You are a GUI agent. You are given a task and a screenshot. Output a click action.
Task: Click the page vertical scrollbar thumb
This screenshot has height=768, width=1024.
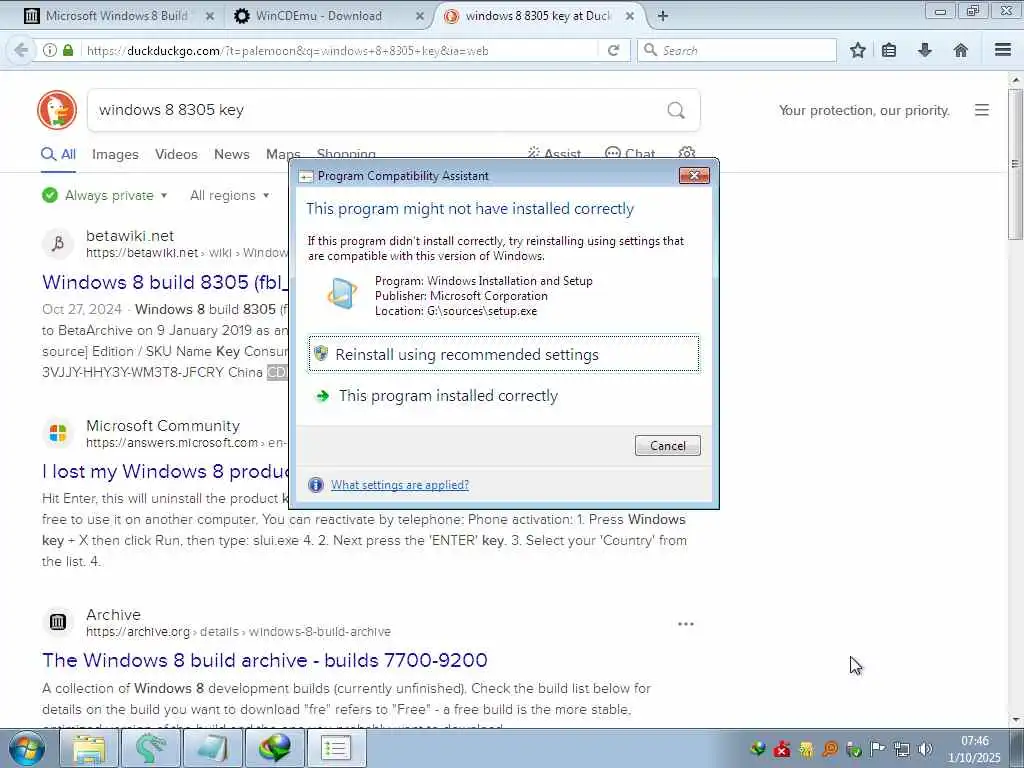click(x=1016, y=163)
